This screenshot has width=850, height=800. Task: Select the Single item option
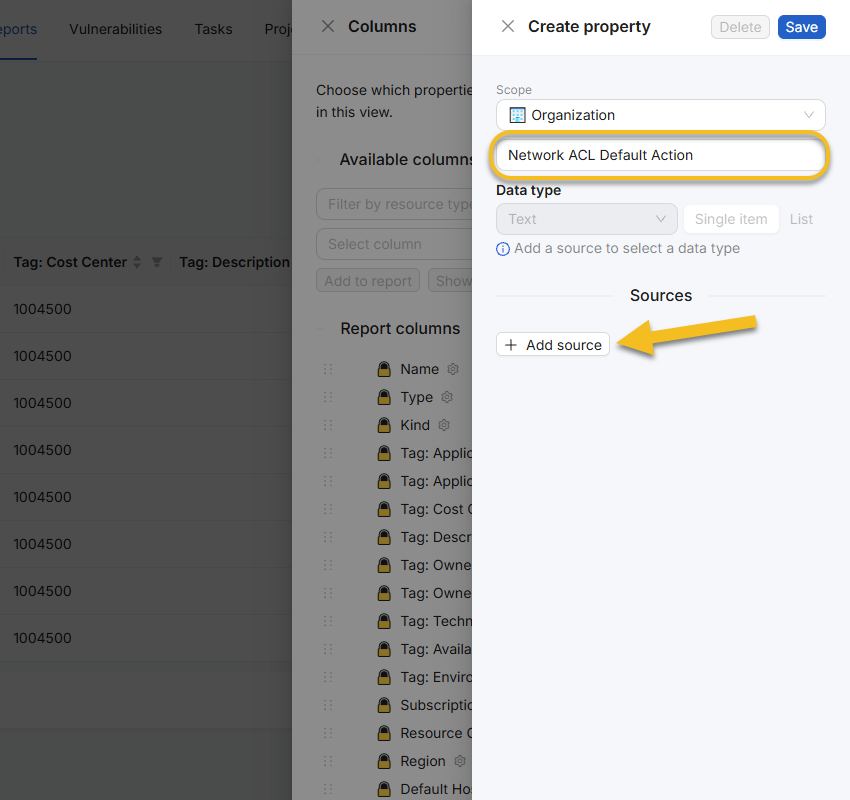[731, 219]
